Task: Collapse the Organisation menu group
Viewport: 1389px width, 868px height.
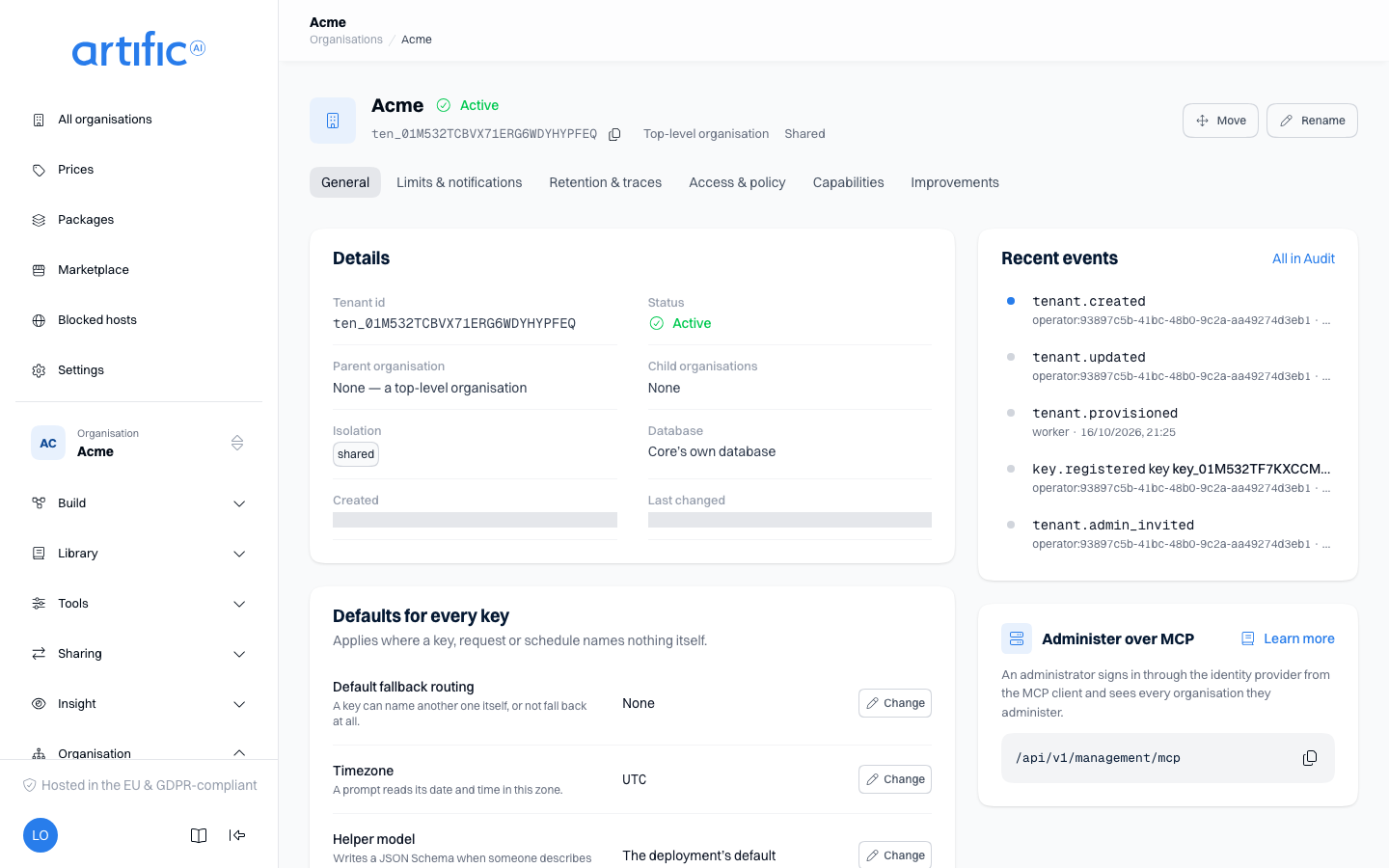Action: [139, 753]
